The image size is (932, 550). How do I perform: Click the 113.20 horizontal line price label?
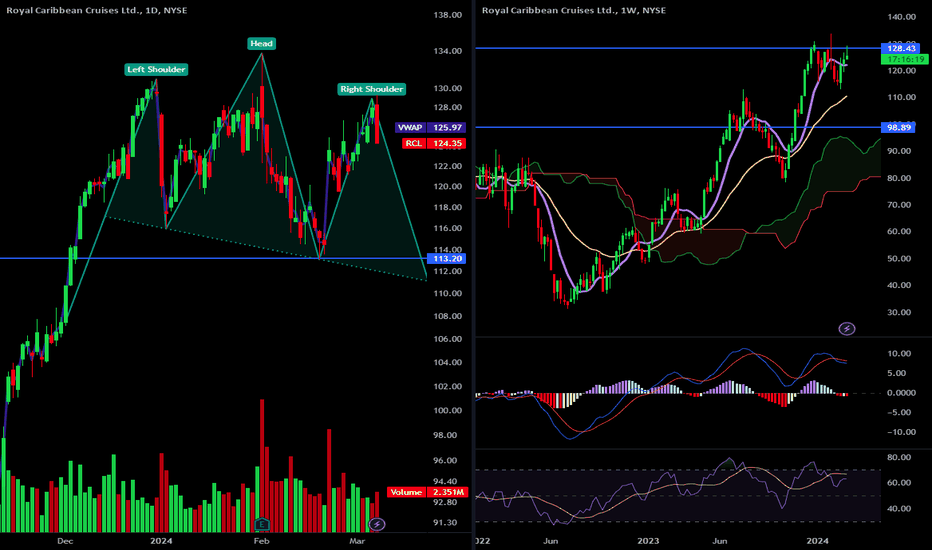pos(448,259)
